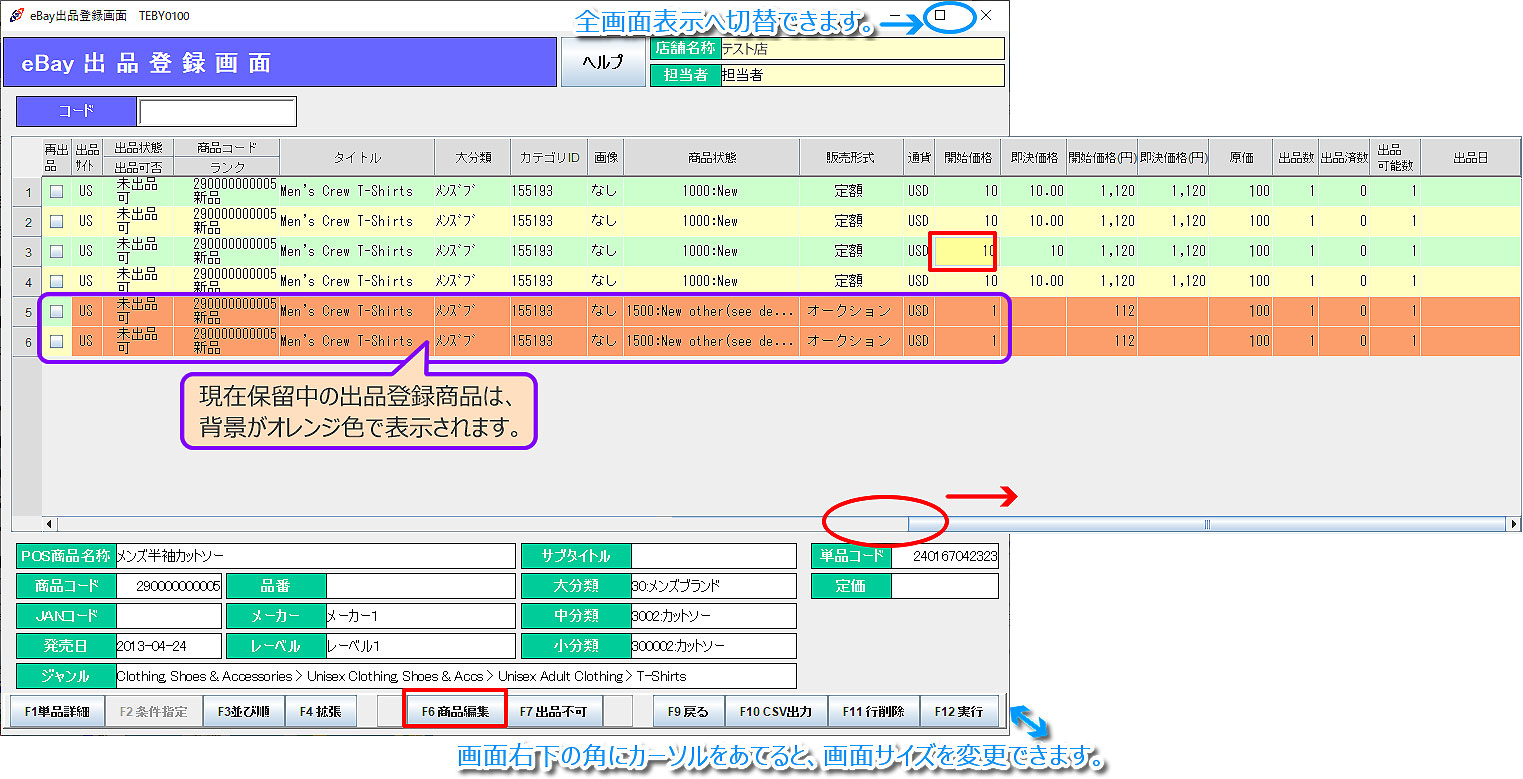Tick the relist checkbox in row 1
This screenshot has width=1523, height=779.
click(x=57, y=191)
